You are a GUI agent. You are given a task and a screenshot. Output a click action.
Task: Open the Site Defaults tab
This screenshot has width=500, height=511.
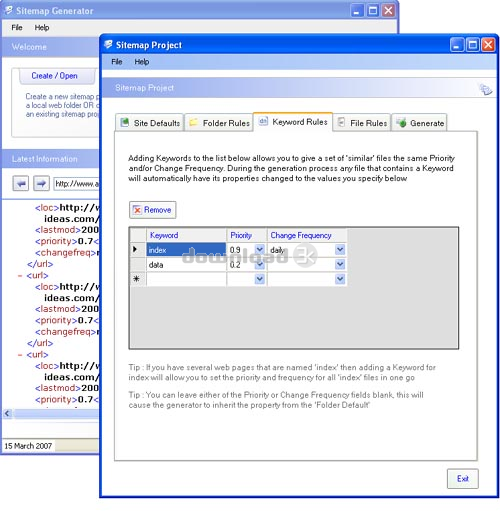150,123
